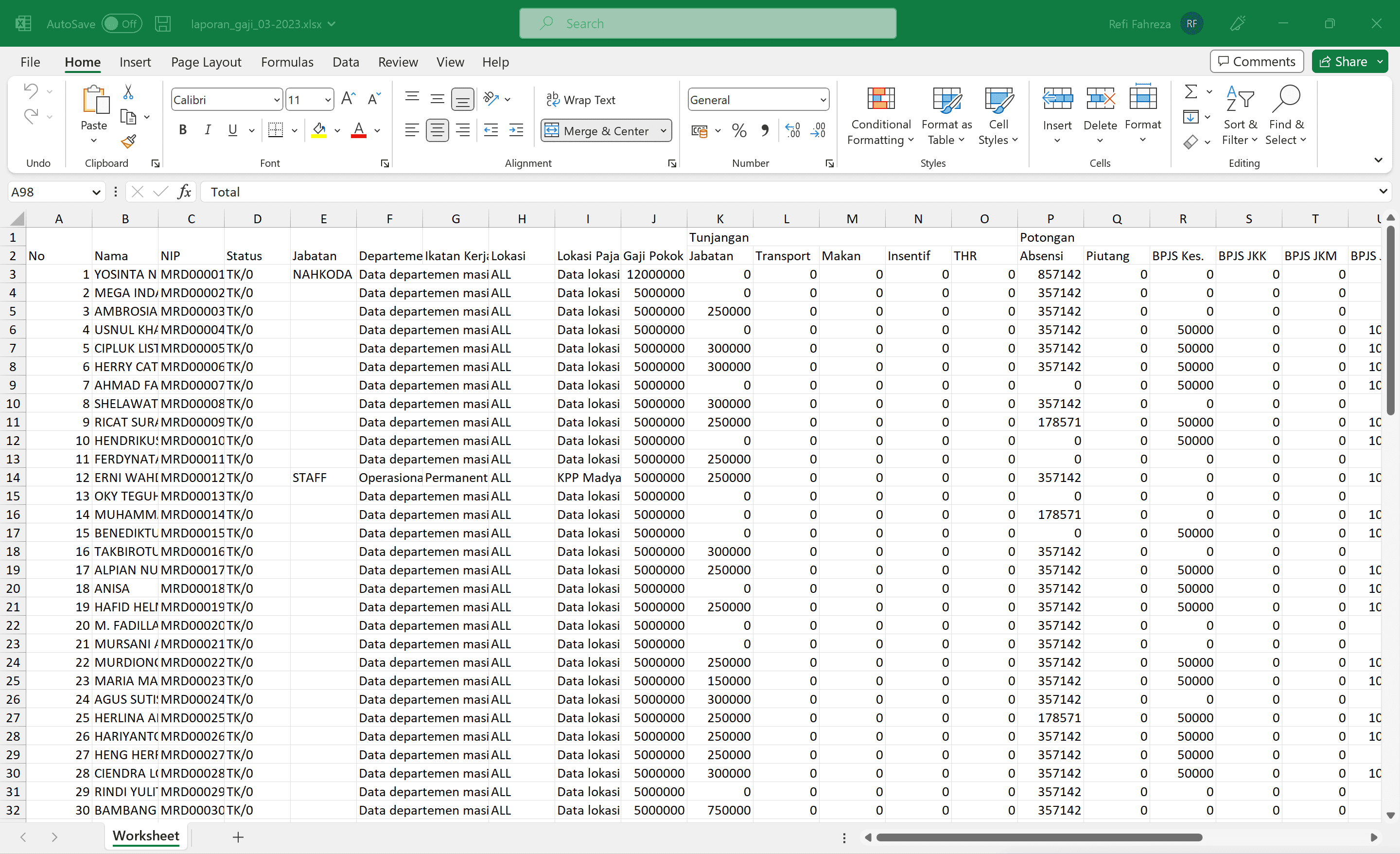Open the Name Box dropdown arrow

pyautogui.click(x=95, y=192)
